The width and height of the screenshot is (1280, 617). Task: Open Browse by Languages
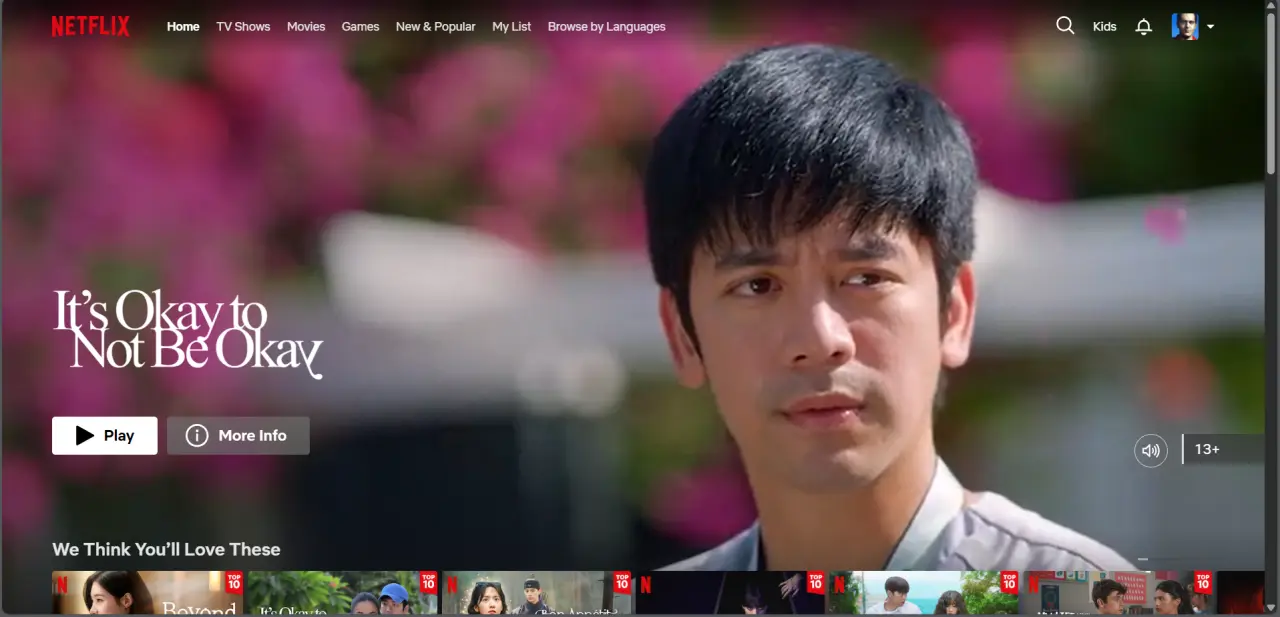(x=606, y=27)
